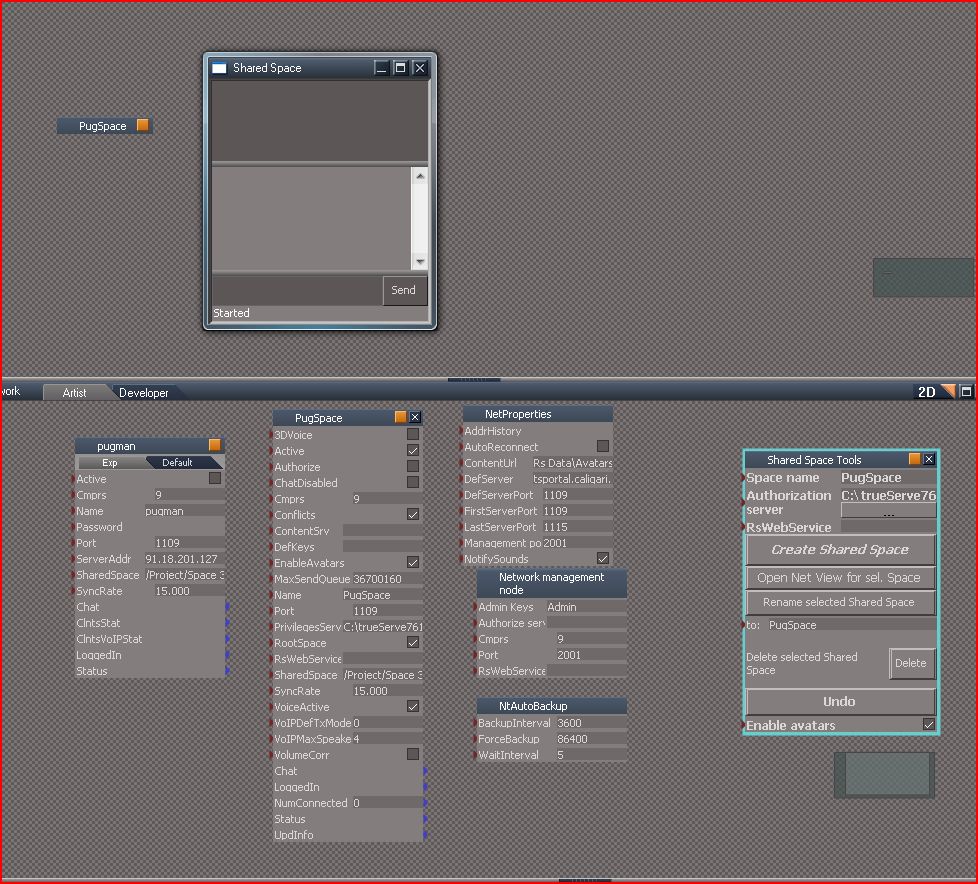This screenshot has height=884, width=978.
Task: Click the LoggedIn output connector on the pugman panel
Action: [227, 655]
